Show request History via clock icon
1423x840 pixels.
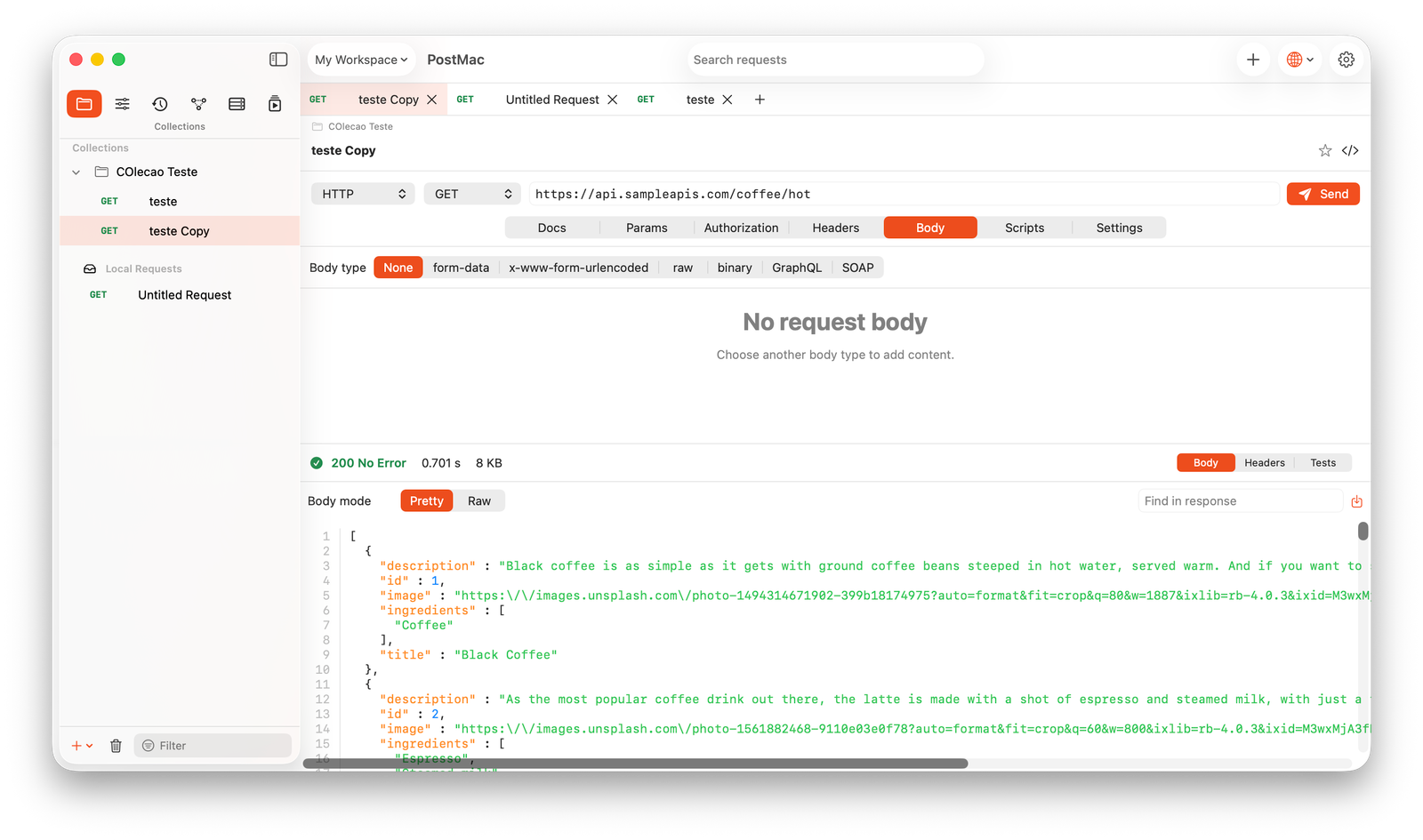tap(160, 104)
